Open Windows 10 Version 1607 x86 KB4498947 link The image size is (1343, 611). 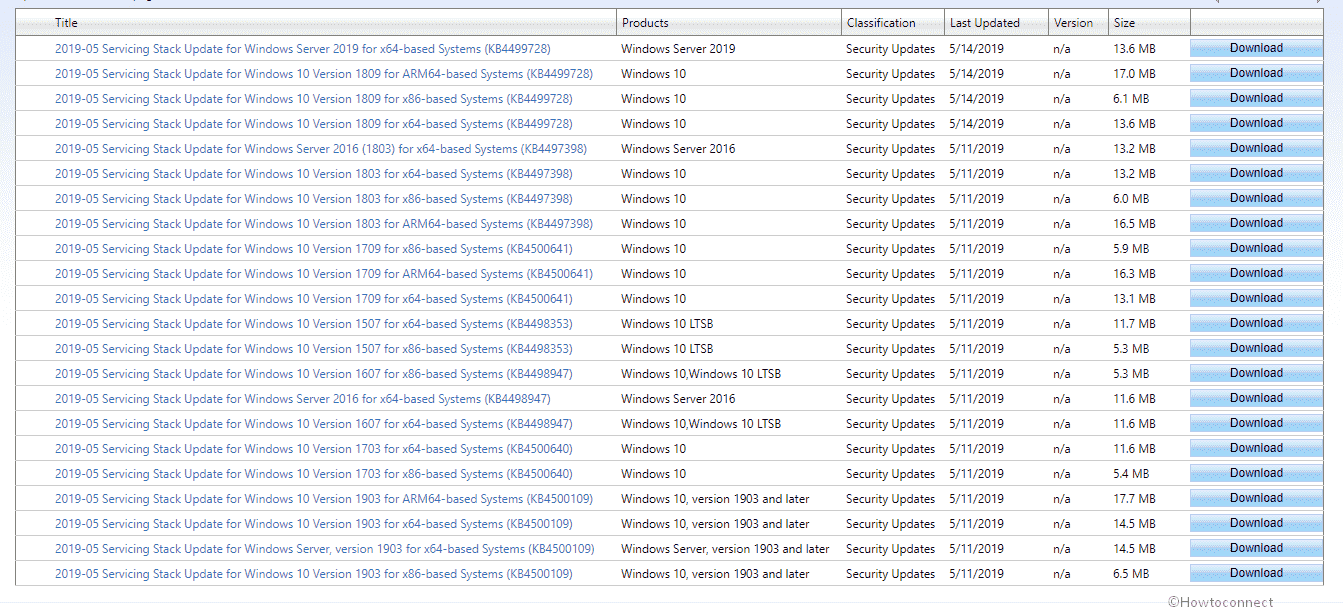[314, 374]
